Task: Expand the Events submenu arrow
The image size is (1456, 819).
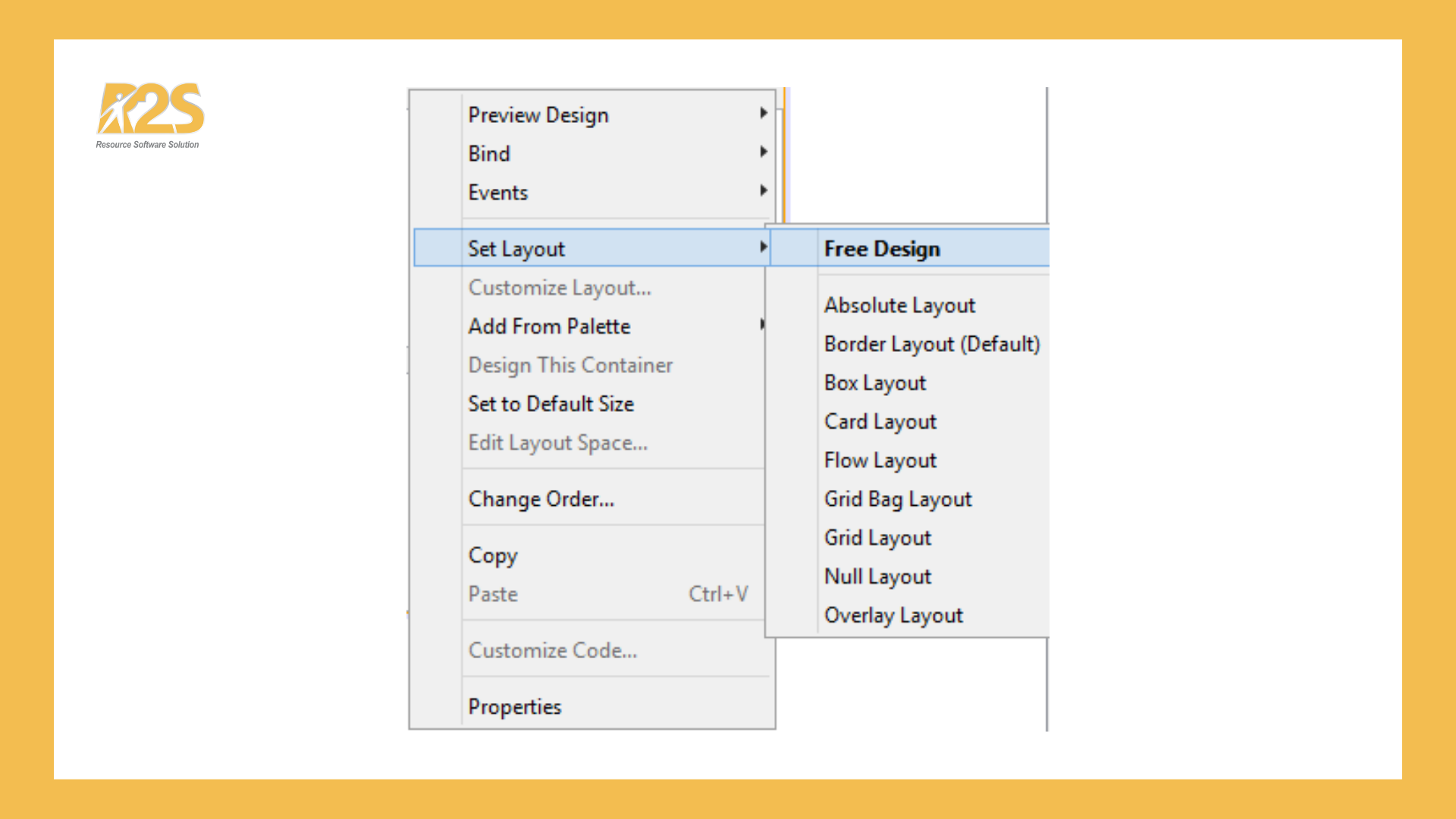Action: pos(763,191)
